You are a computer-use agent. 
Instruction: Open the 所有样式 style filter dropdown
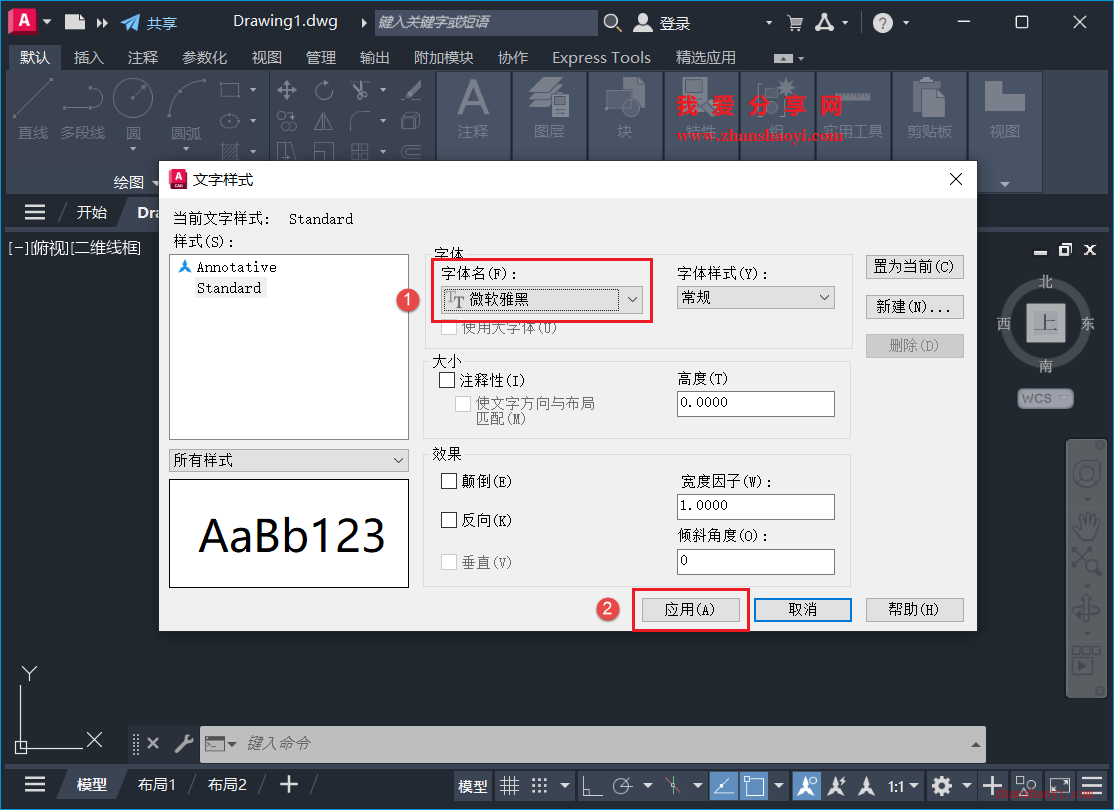288,460
